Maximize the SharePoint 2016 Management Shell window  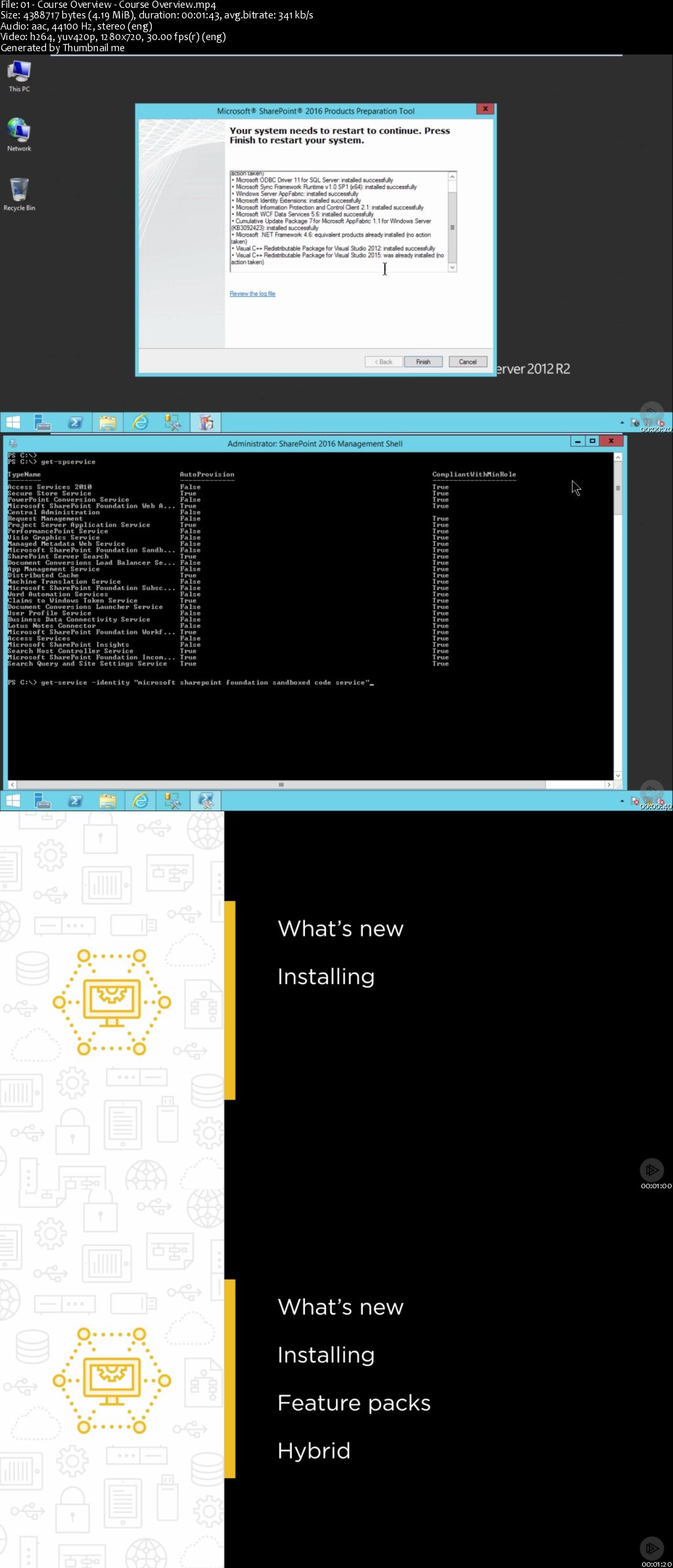[592, 441]
